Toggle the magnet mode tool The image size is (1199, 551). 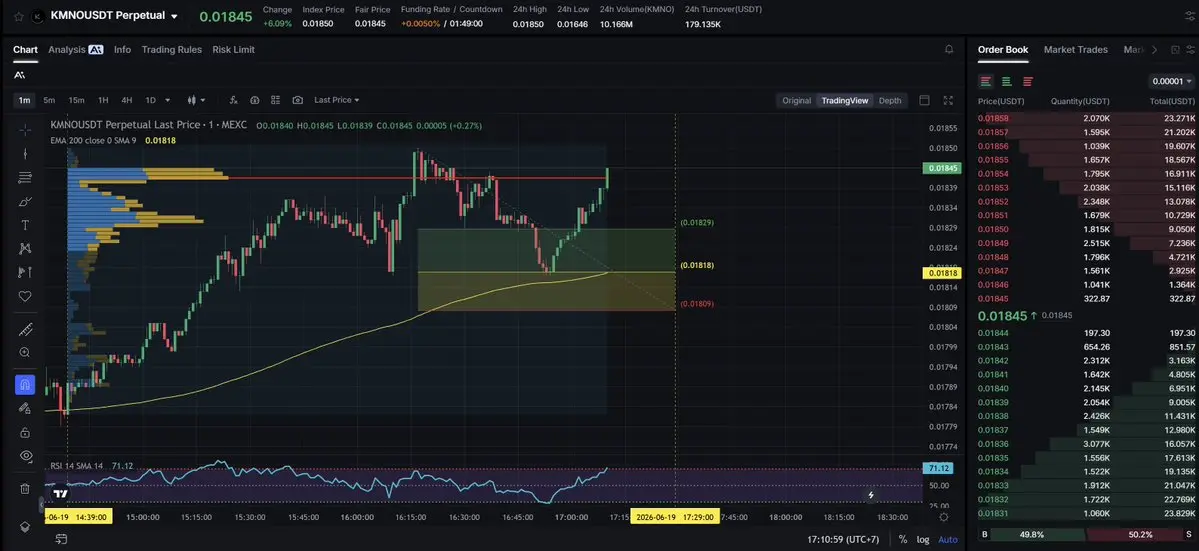25,384
